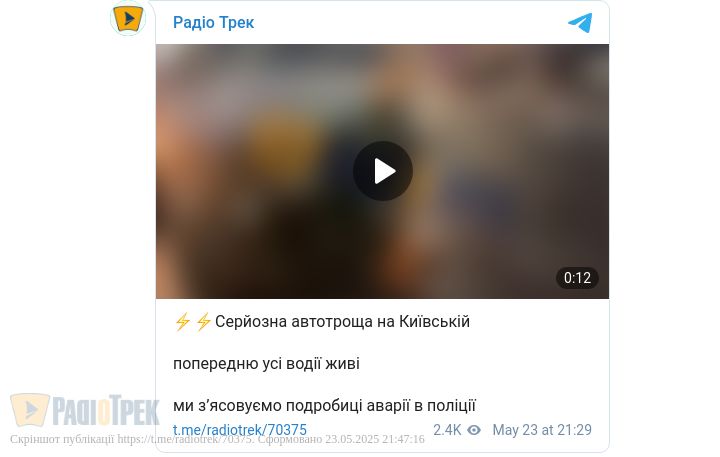720x457 pixels.
Task: Click the text about з'ясовуємо подробиці аварії
Action: tap(324, 406)
